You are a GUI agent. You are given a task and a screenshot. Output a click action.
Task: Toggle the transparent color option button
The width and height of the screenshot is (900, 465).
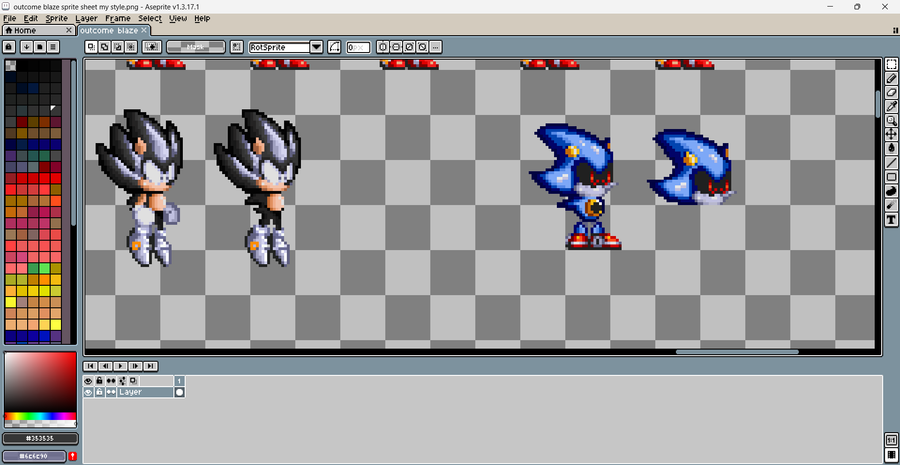tap(152, 47)
